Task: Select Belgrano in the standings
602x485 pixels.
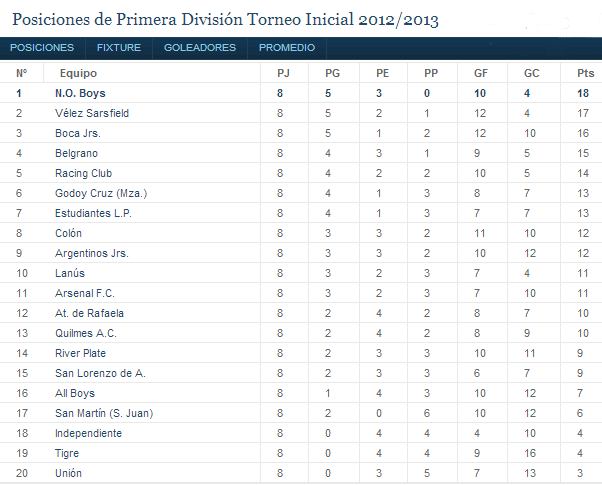Action: [x=76, y=153]
